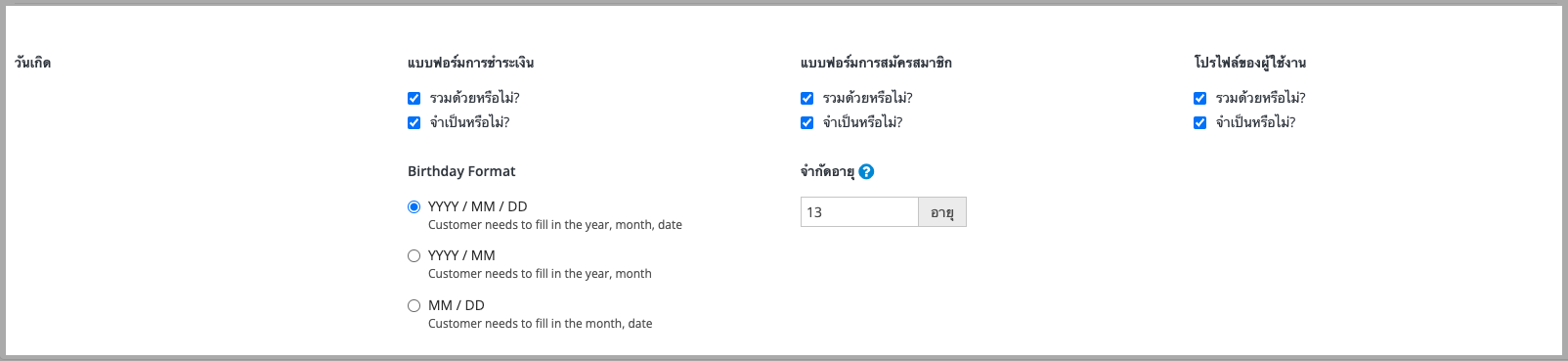
Task: Open the help tooltip beside จำกัดอายุ
Action: click(866, 171)
